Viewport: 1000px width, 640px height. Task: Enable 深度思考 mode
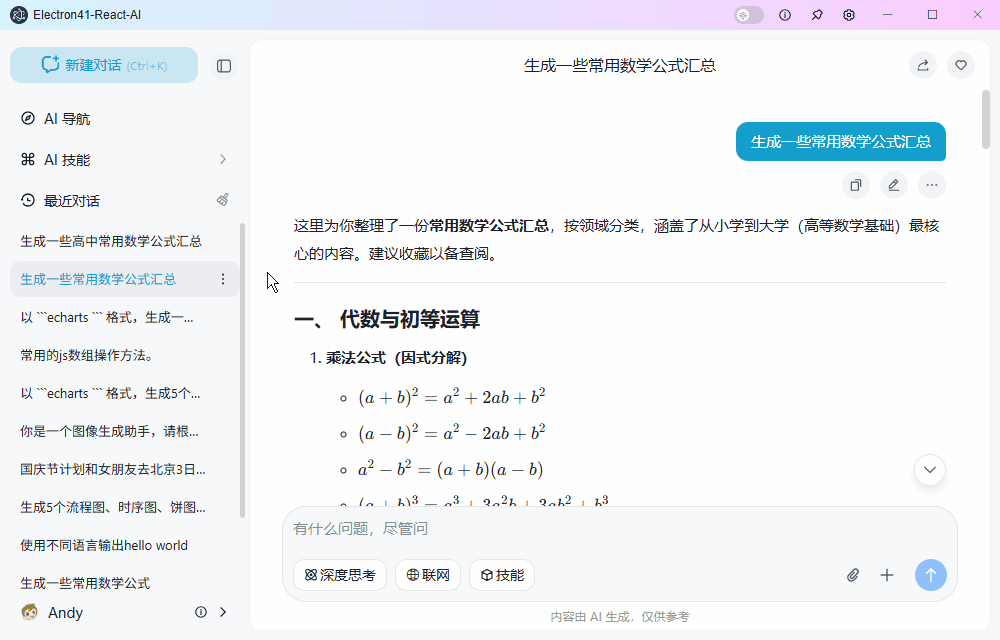pyautogui.click(x=340, y=575)
